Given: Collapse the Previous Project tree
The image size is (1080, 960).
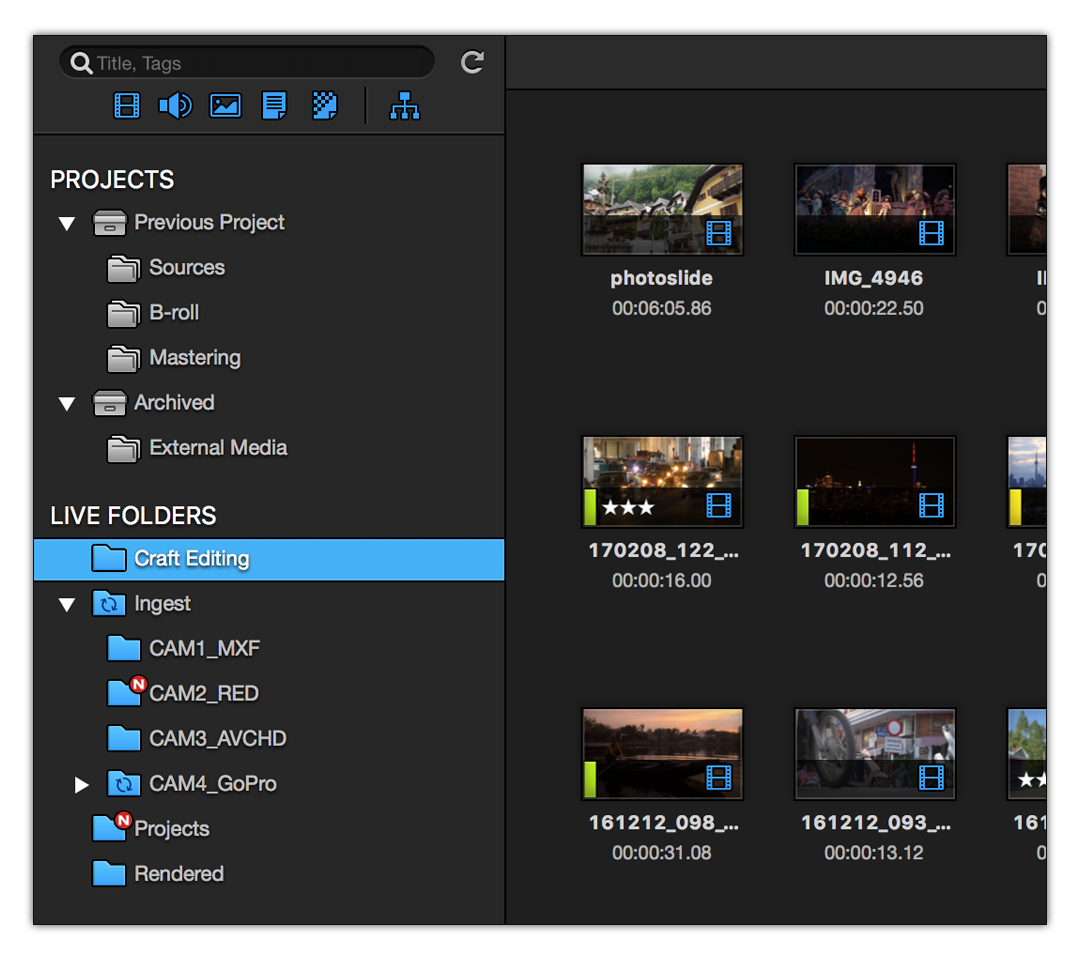Looking at the screenshot, I should click(x=67, y=223).
